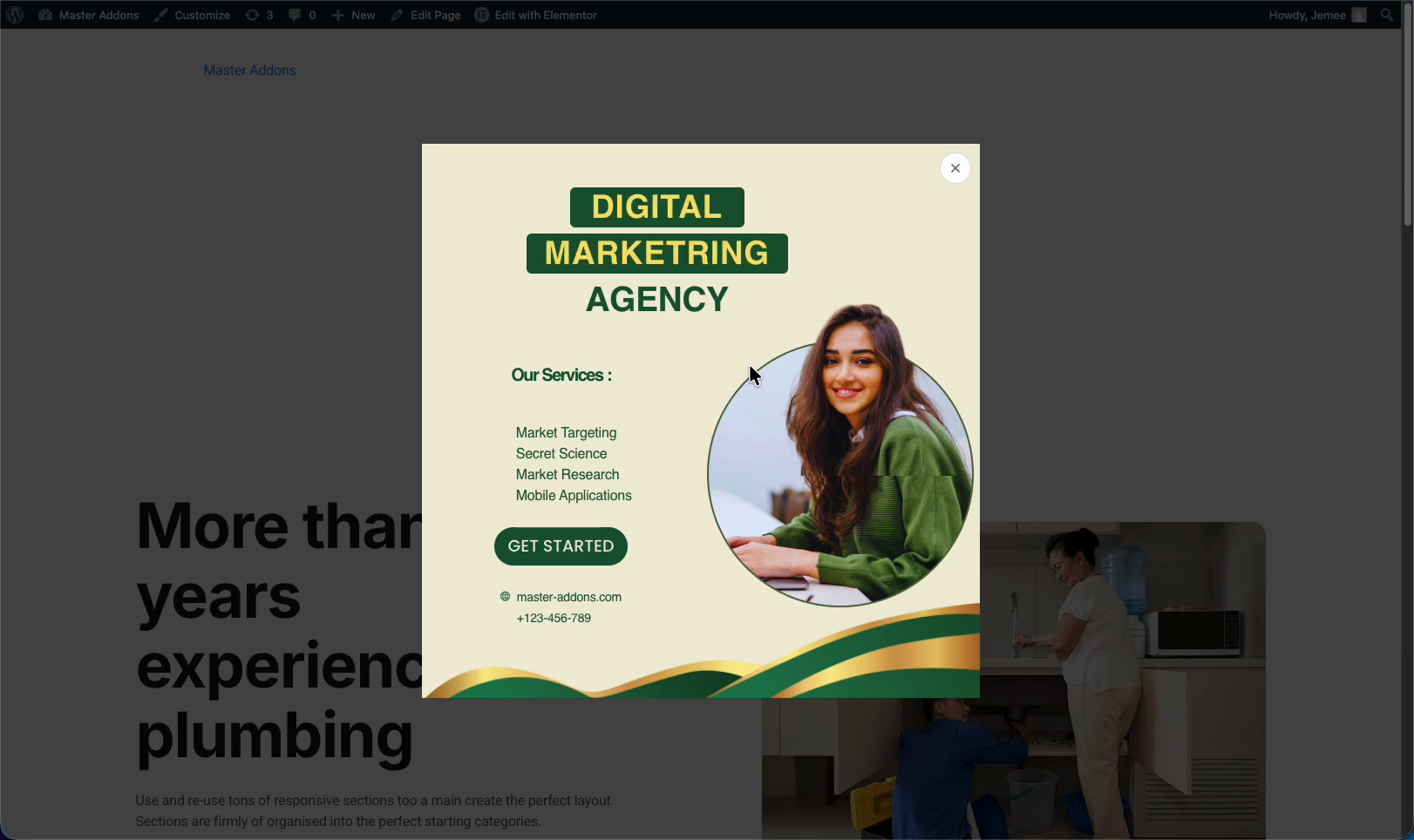1414x840 pixels.
Task: Click Jemee's user avatar in admin bar
Action: pyautogui.click(x=1359, y=15)
